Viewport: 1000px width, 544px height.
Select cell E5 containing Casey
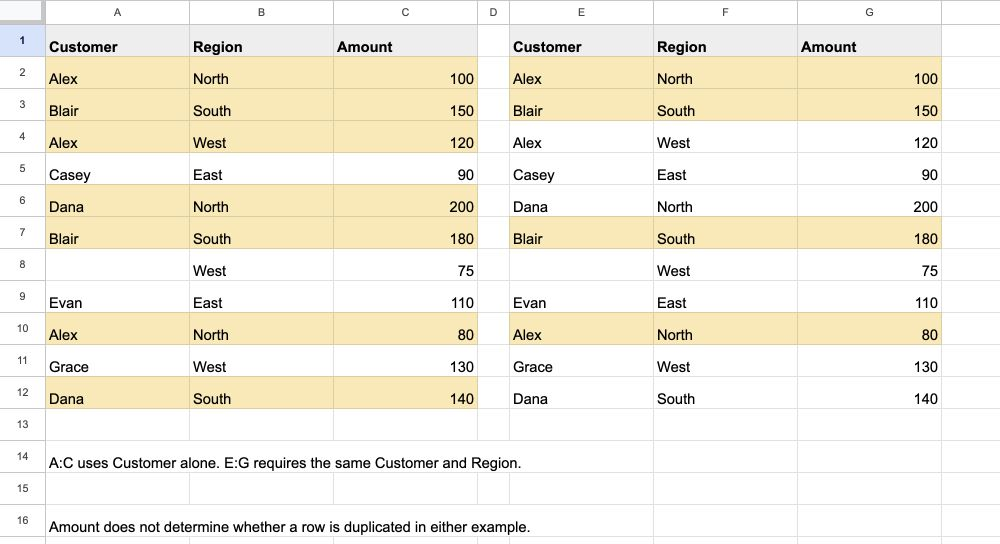click(581, 168)
